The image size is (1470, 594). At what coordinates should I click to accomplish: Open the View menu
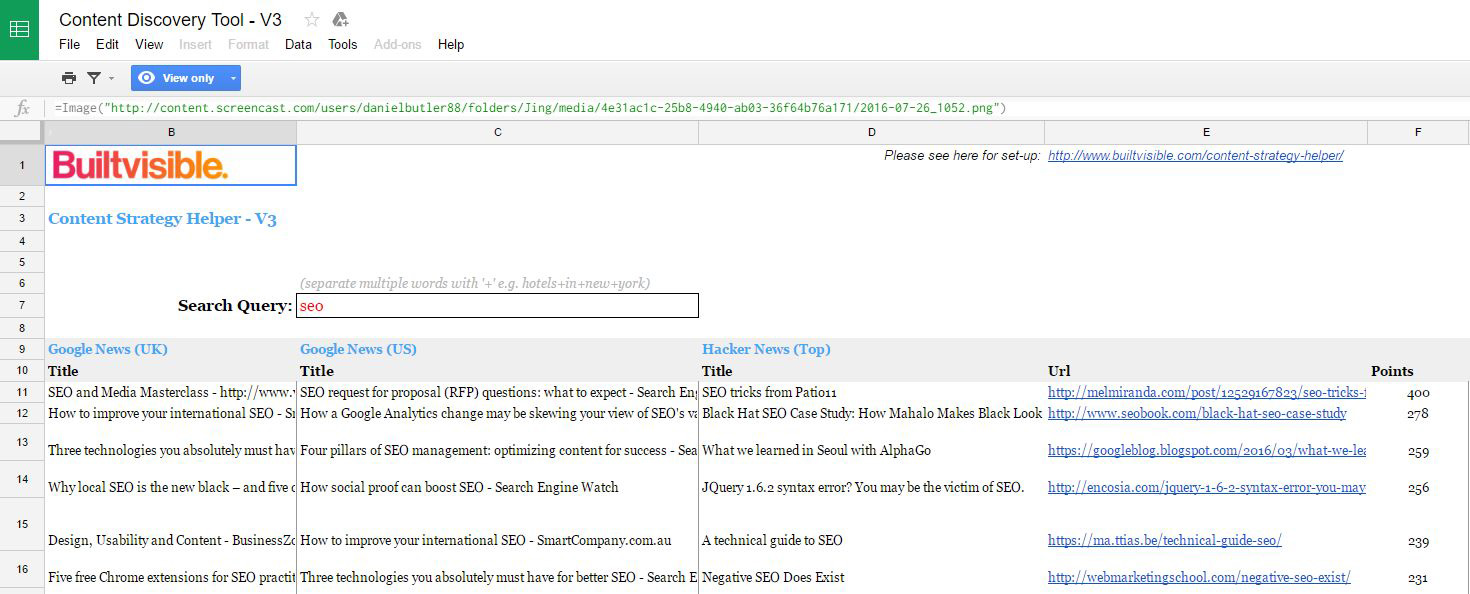[149, 44]
